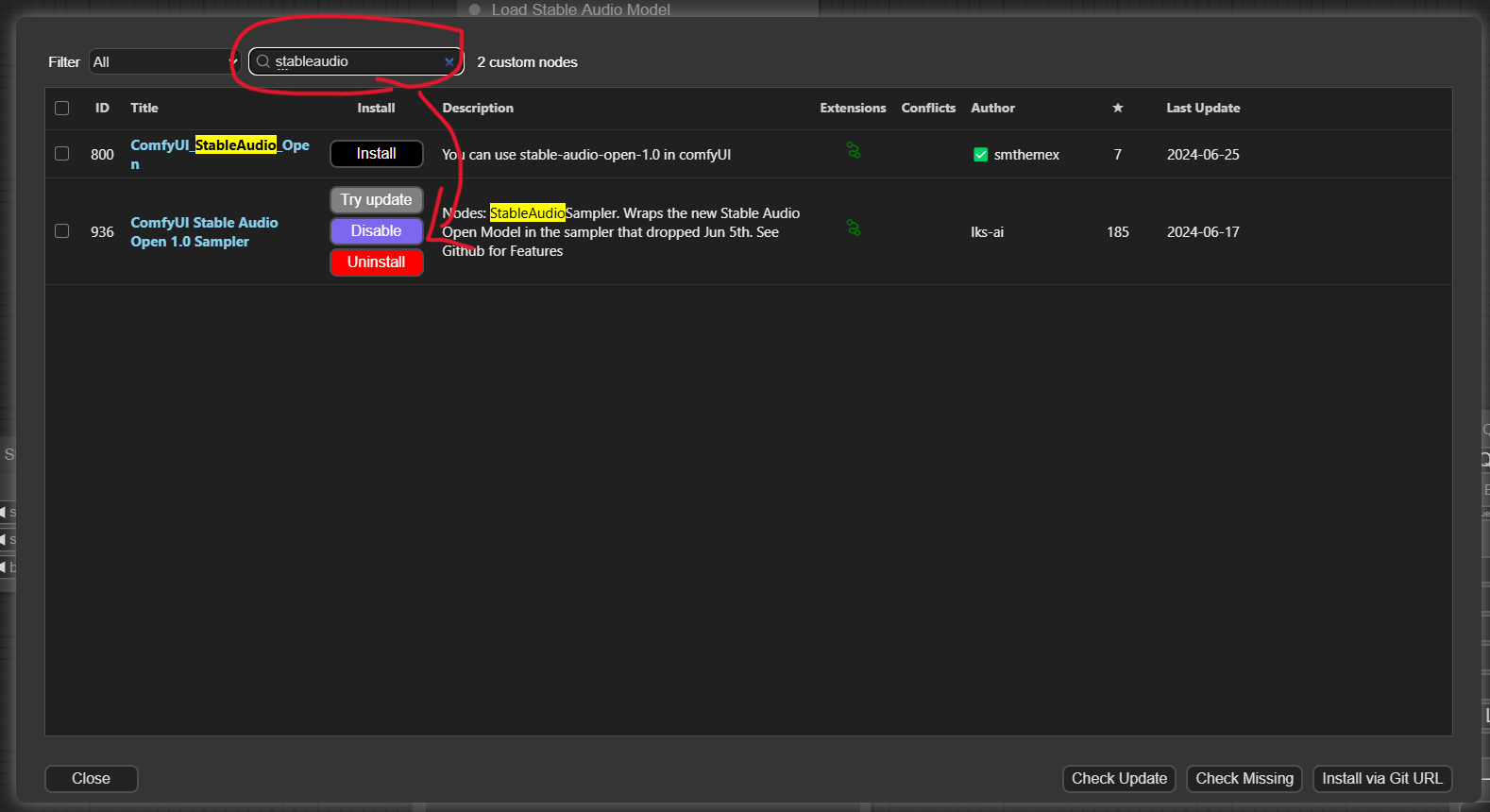Open extensions icon for Stable Audio Sampler row
Viewport: 1490px width, 812px height.
coord(854,228)
